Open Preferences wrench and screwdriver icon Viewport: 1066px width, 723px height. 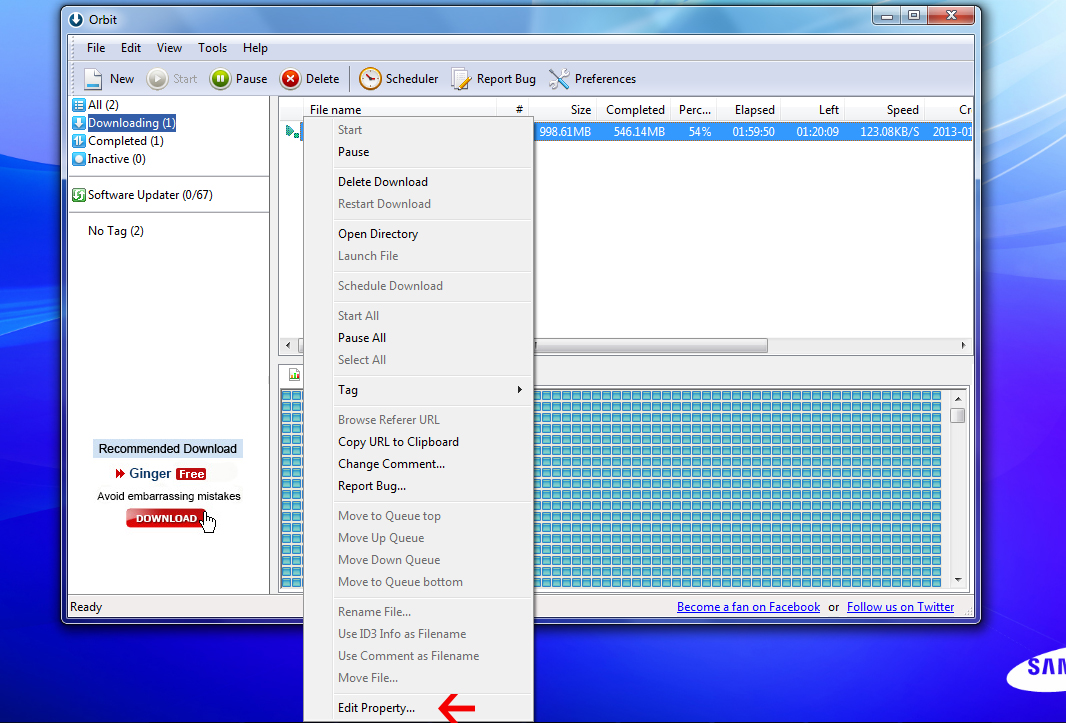tap(559, 79)
